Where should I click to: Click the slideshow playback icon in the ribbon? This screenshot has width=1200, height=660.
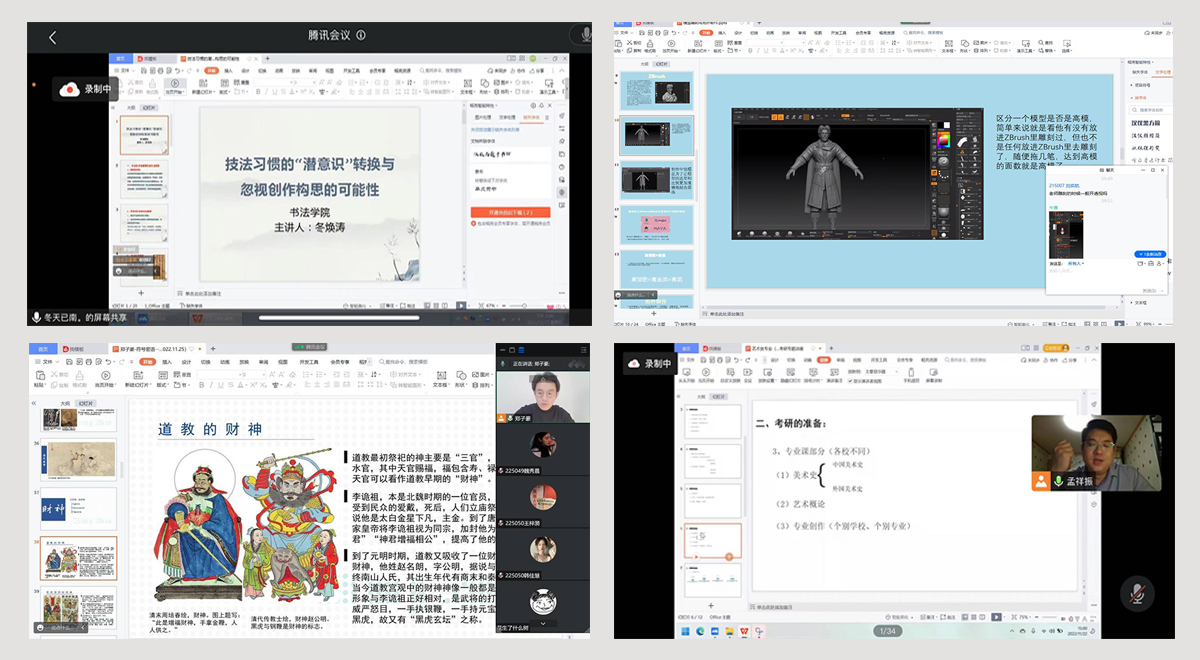pos(104,376)
